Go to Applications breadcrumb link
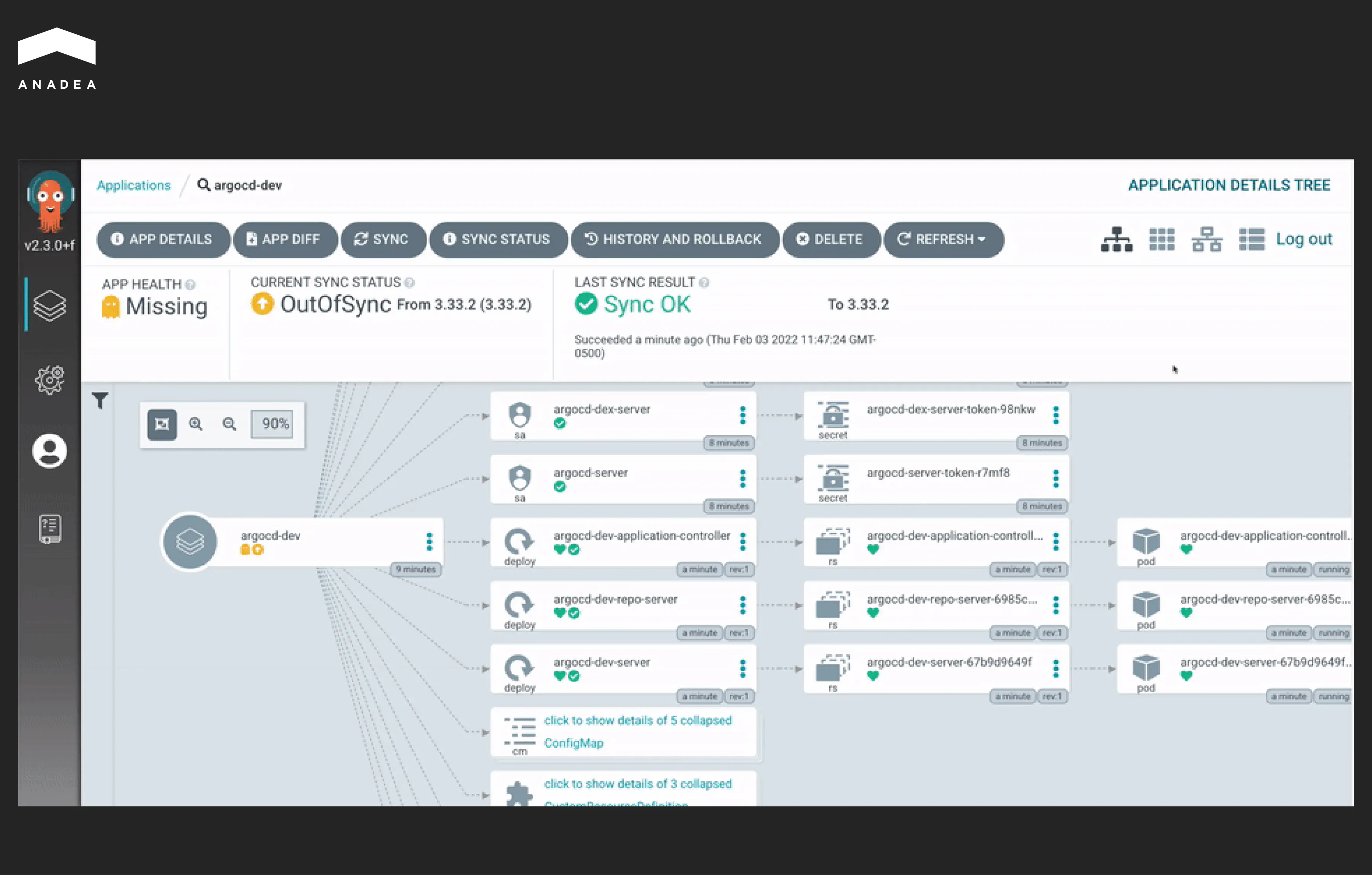The height and width of the screenshot is (875, 1372). tap(133, 185)
